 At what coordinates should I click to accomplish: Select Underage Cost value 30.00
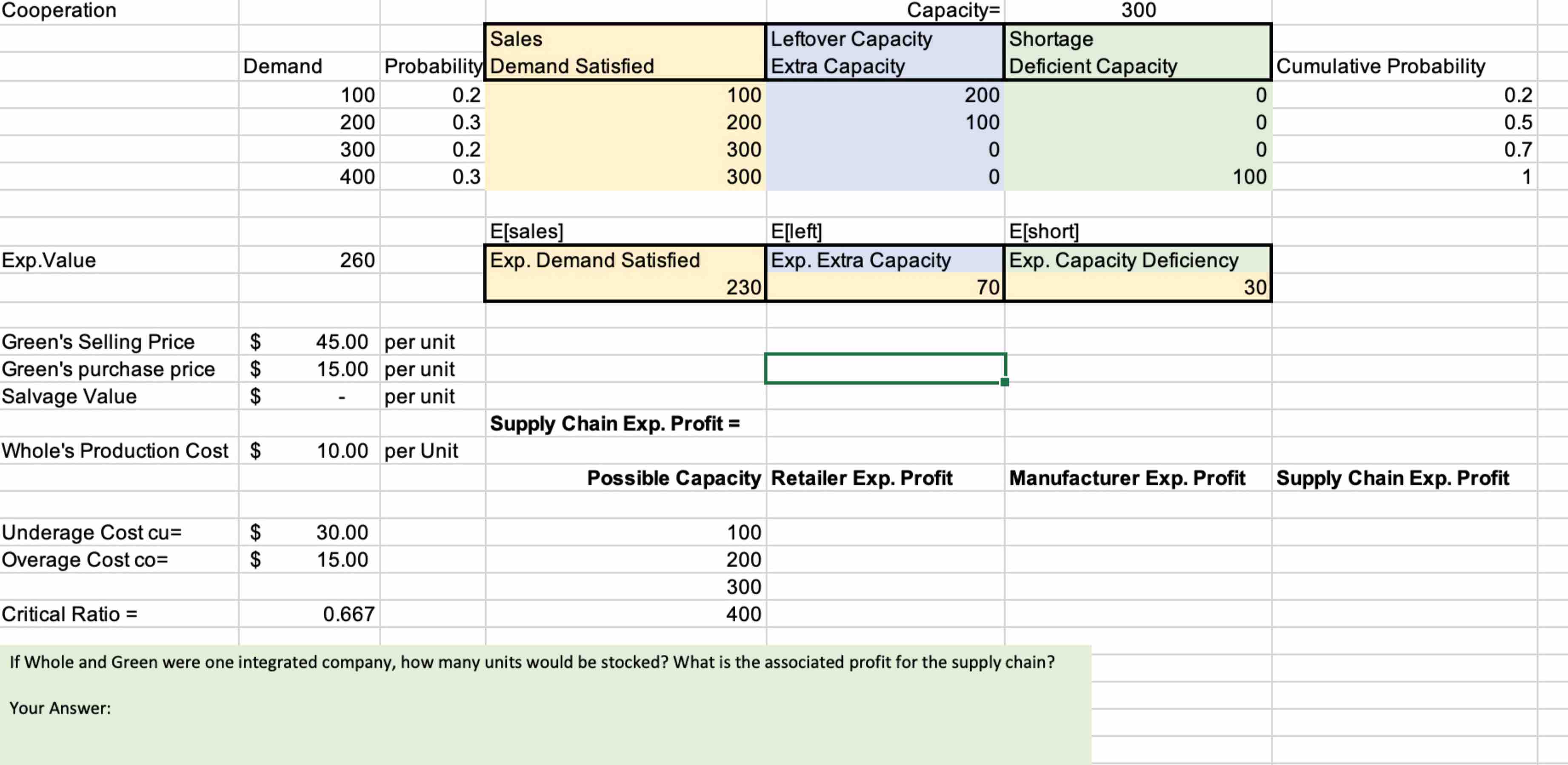(309, 532)
